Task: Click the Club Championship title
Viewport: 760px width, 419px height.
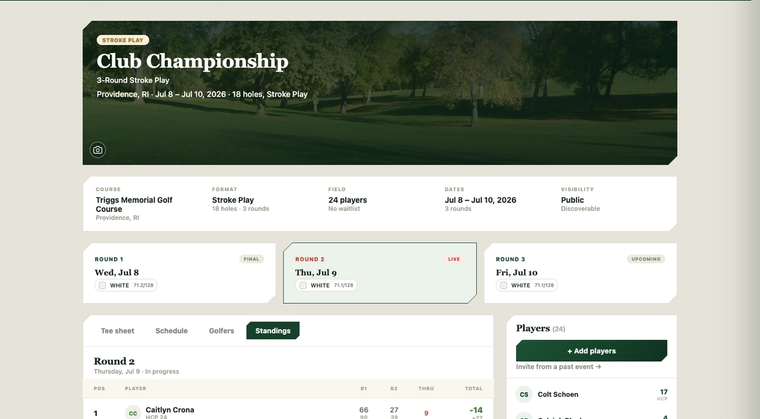Action: [192, 62]
